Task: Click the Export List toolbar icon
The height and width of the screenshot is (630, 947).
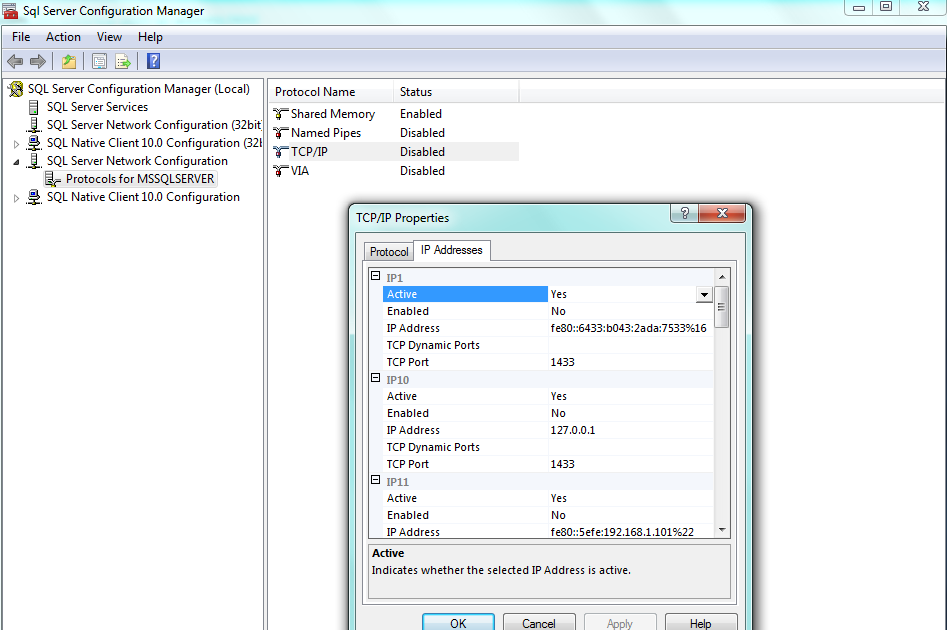Action: (x=123, y=62)
